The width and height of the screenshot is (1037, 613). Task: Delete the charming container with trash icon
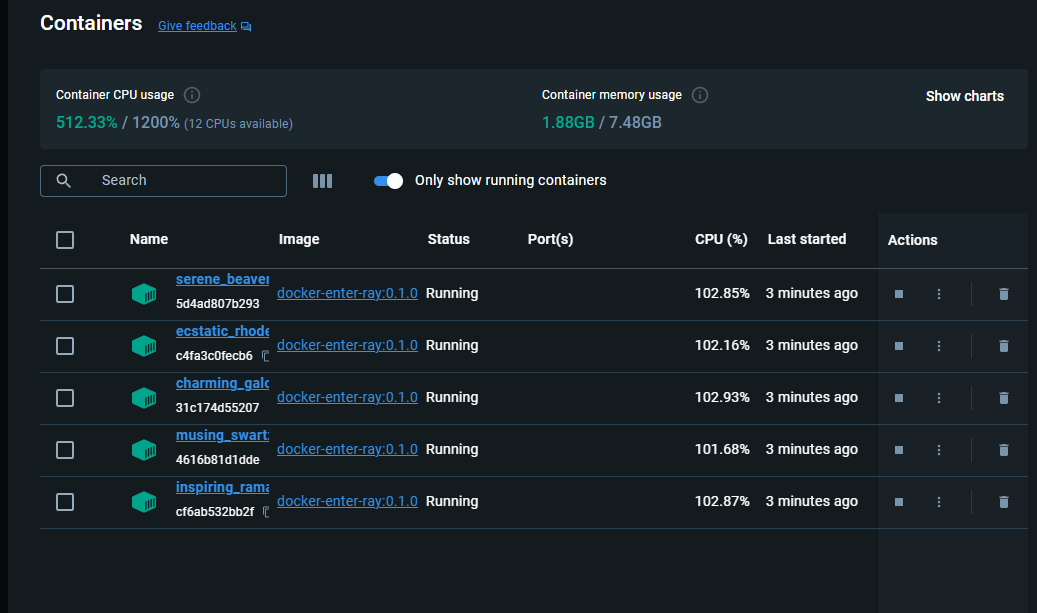click(x=1004, y=398)
